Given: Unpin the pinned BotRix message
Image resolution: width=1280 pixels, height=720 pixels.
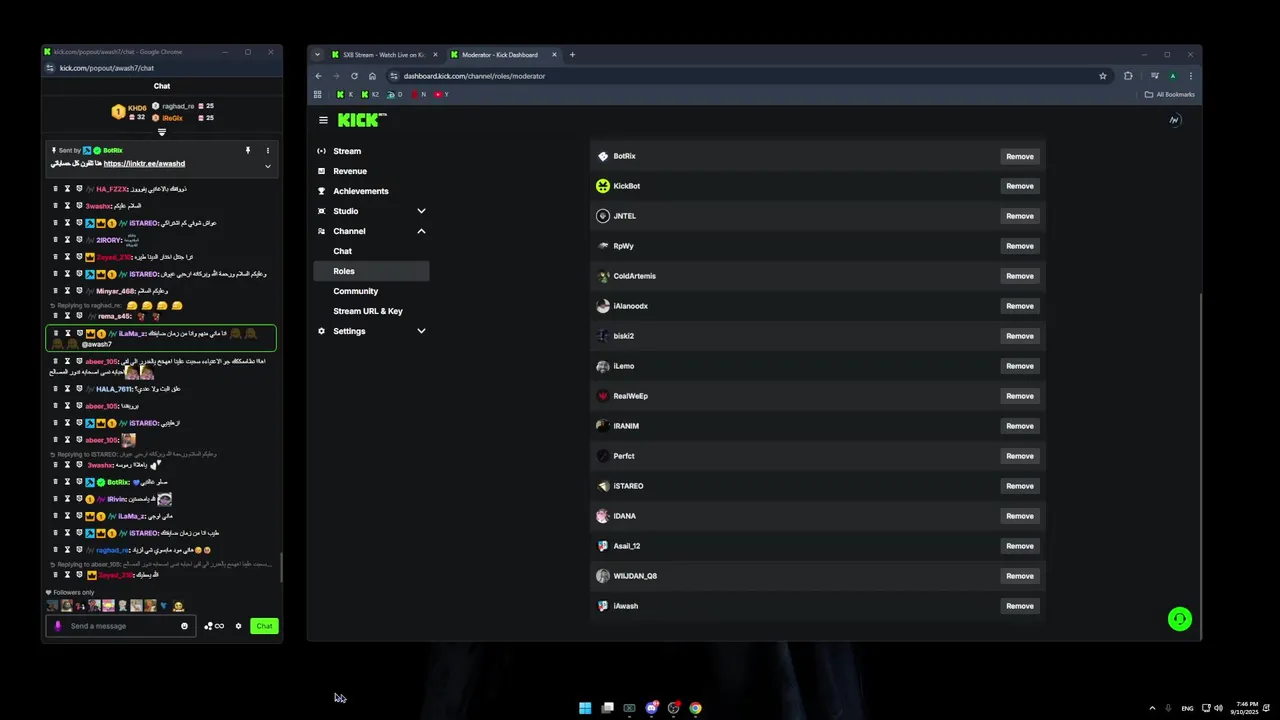Looking at the screenshot, I should (x=248, y=150).
